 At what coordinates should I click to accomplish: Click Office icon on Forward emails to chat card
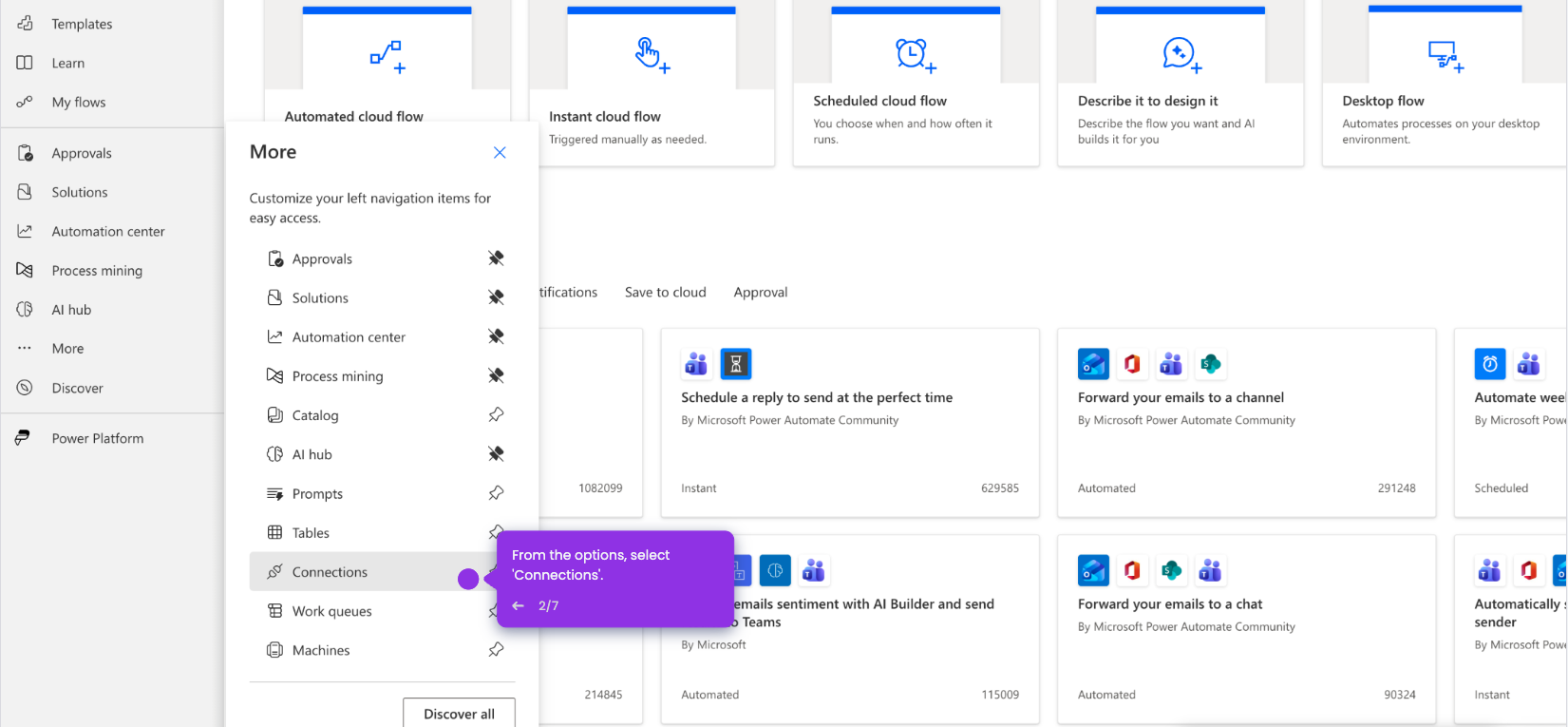tap(1132, 570)
